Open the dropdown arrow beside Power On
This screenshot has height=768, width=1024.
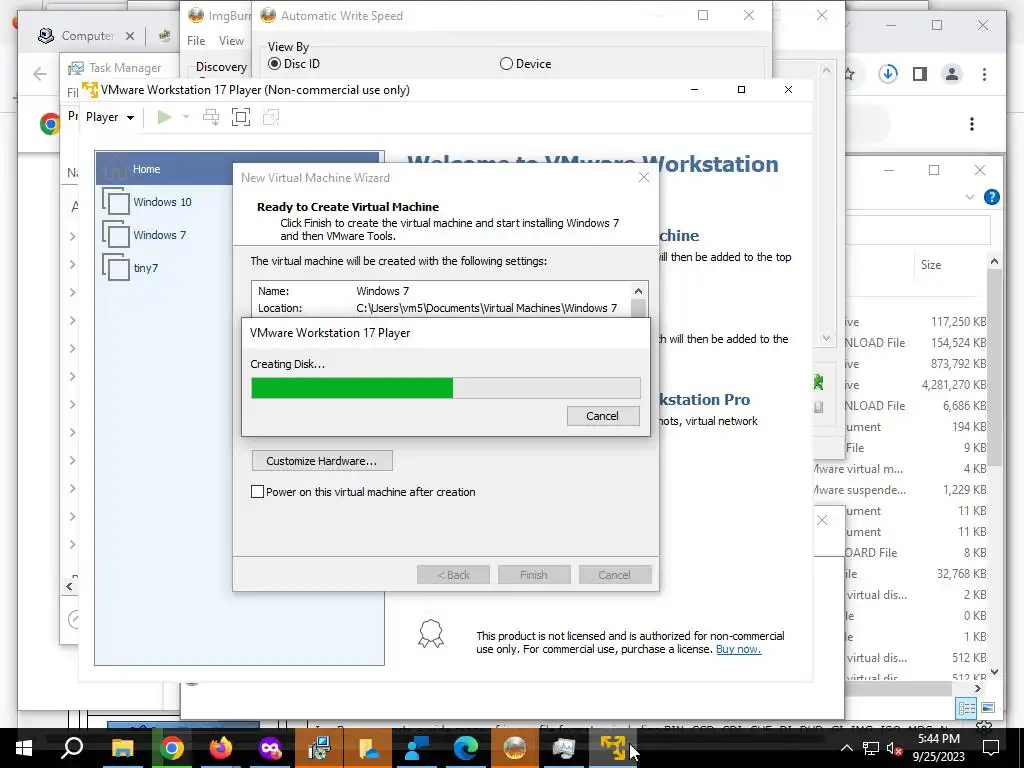[186, 117]
